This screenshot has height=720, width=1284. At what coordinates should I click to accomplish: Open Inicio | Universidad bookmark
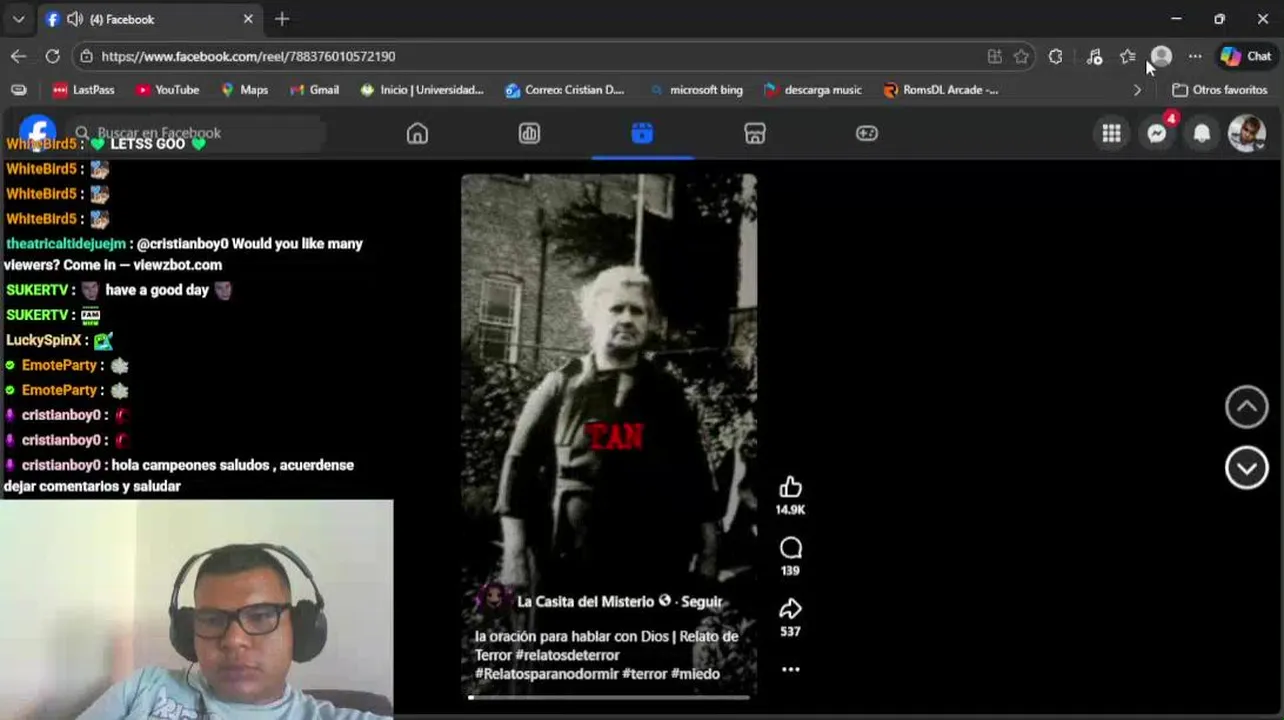[422, 90]
